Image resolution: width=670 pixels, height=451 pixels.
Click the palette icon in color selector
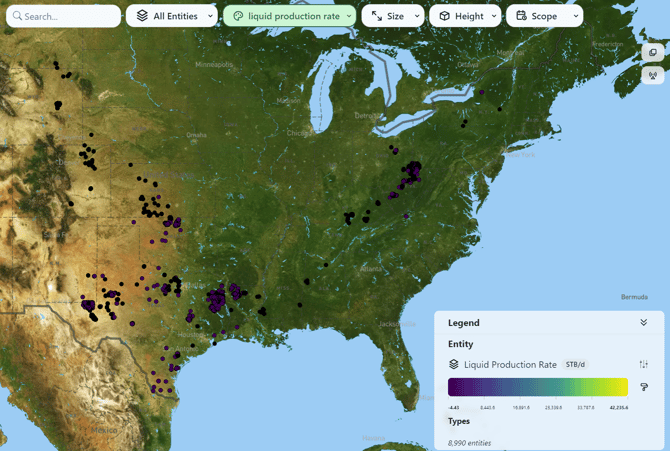238,16
